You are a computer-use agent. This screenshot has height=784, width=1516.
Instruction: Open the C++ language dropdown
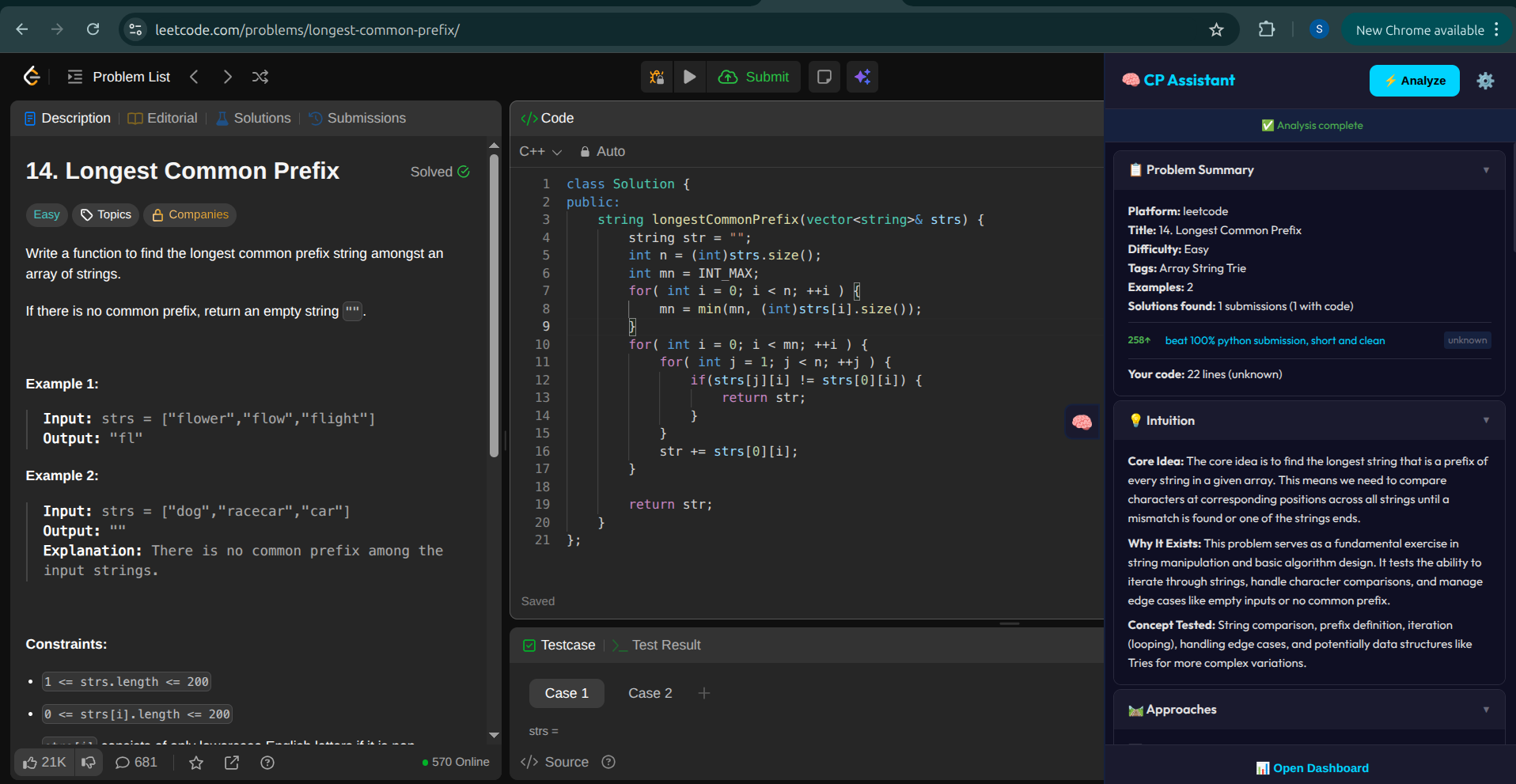click(x=540, y=151)
